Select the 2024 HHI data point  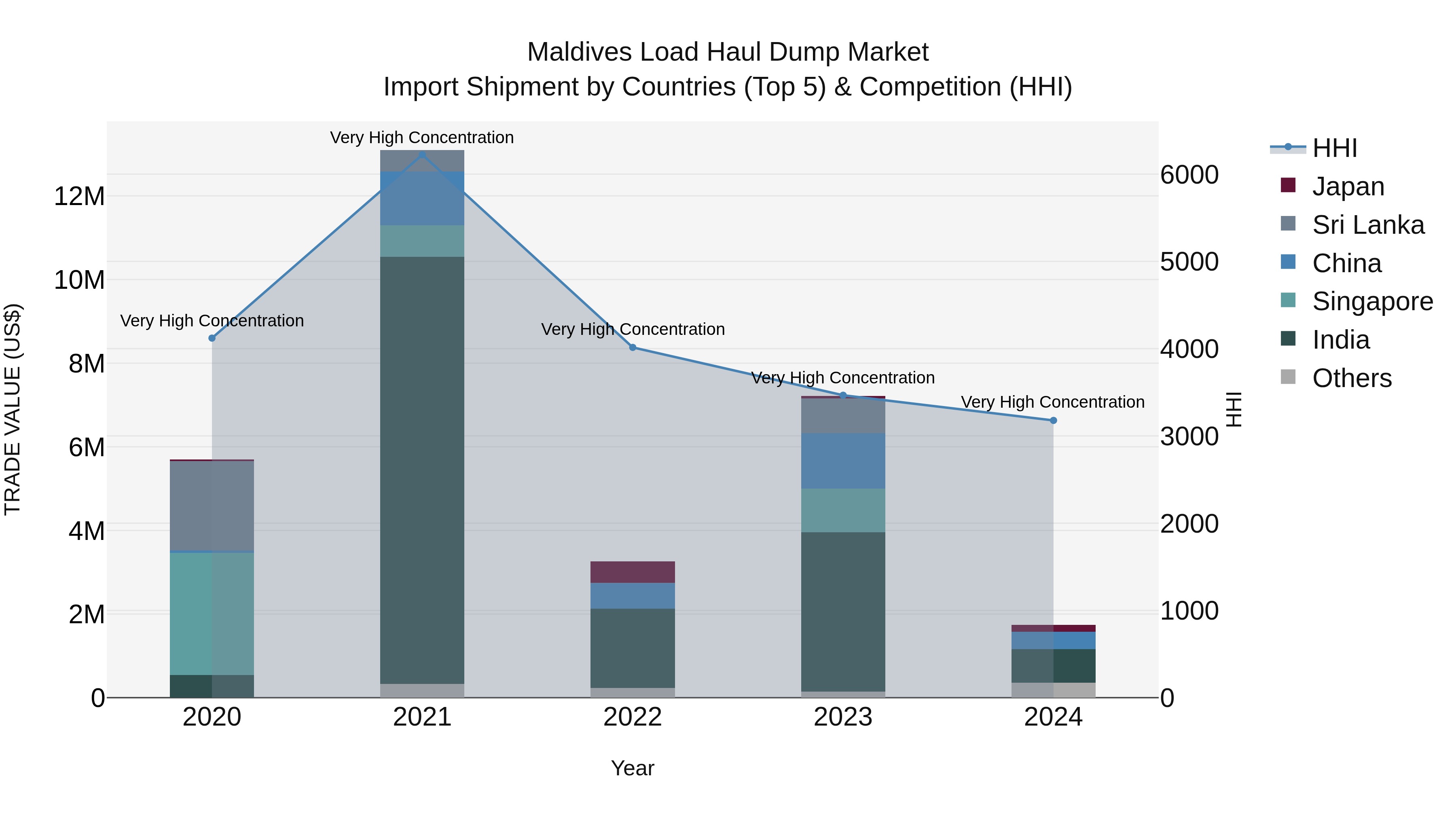[x=1054, y=421]
